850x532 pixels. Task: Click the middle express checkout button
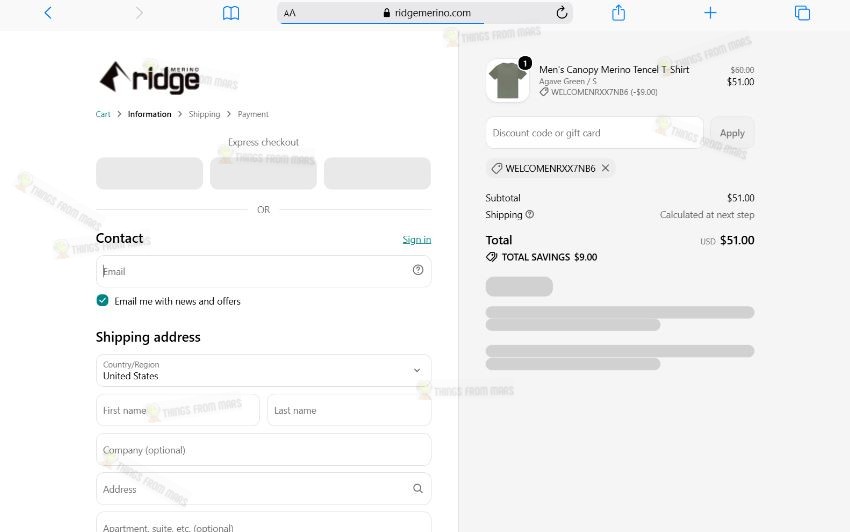[263, 174]
